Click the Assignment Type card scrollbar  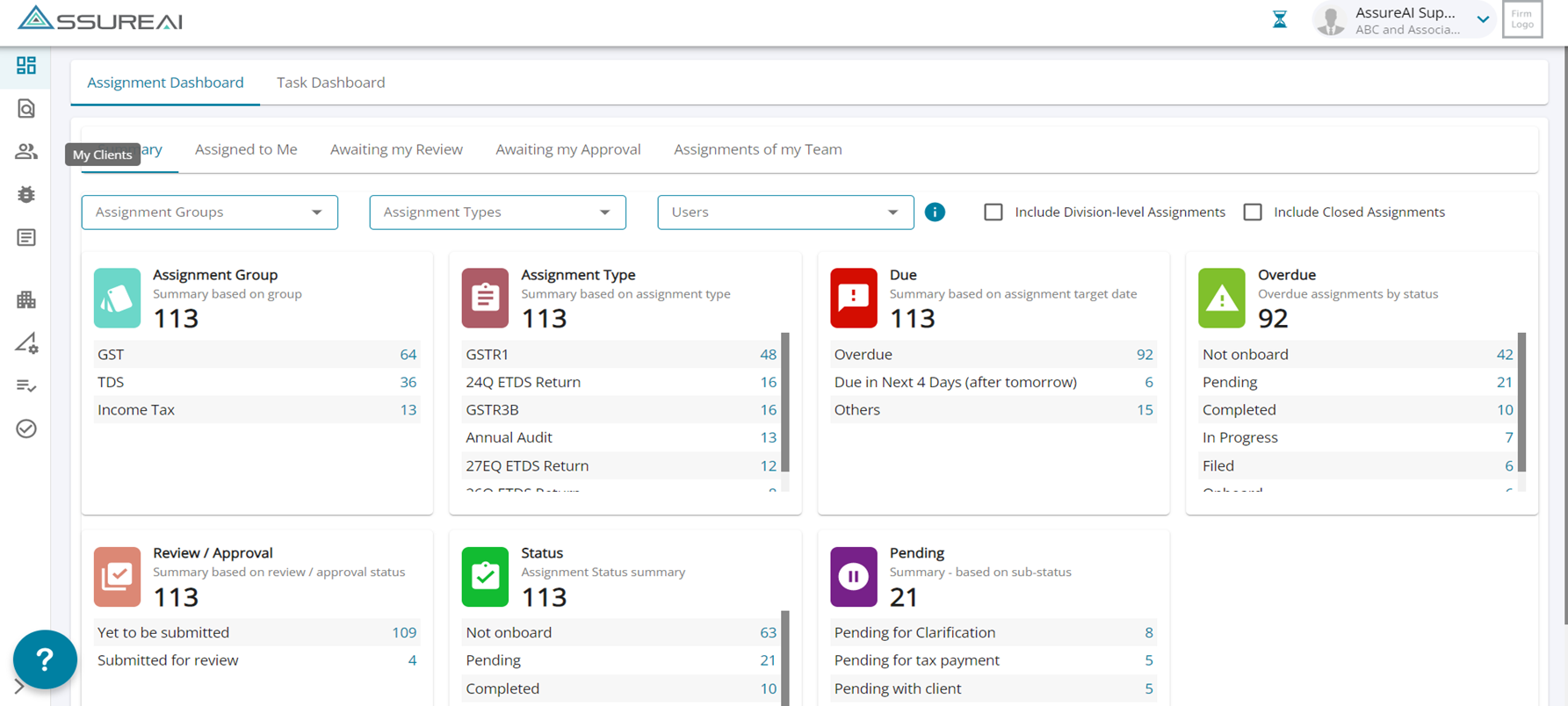(x=785, y=402)
